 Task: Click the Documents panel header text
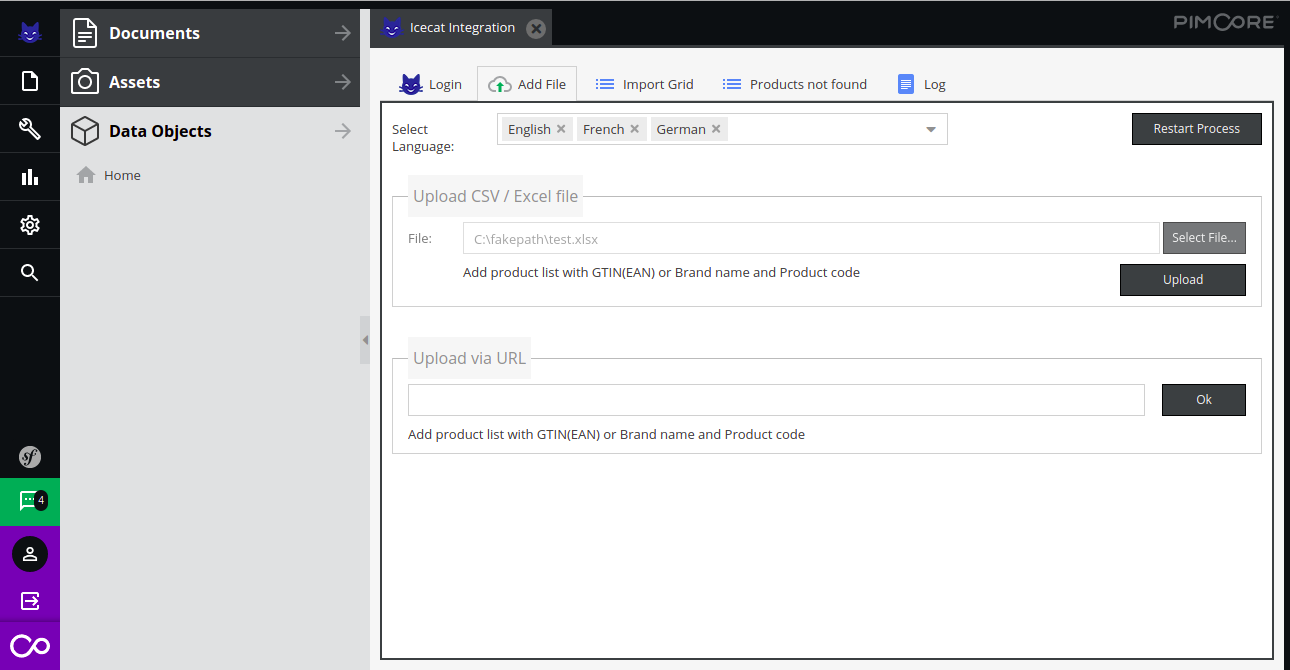click(x=154, y=33)
